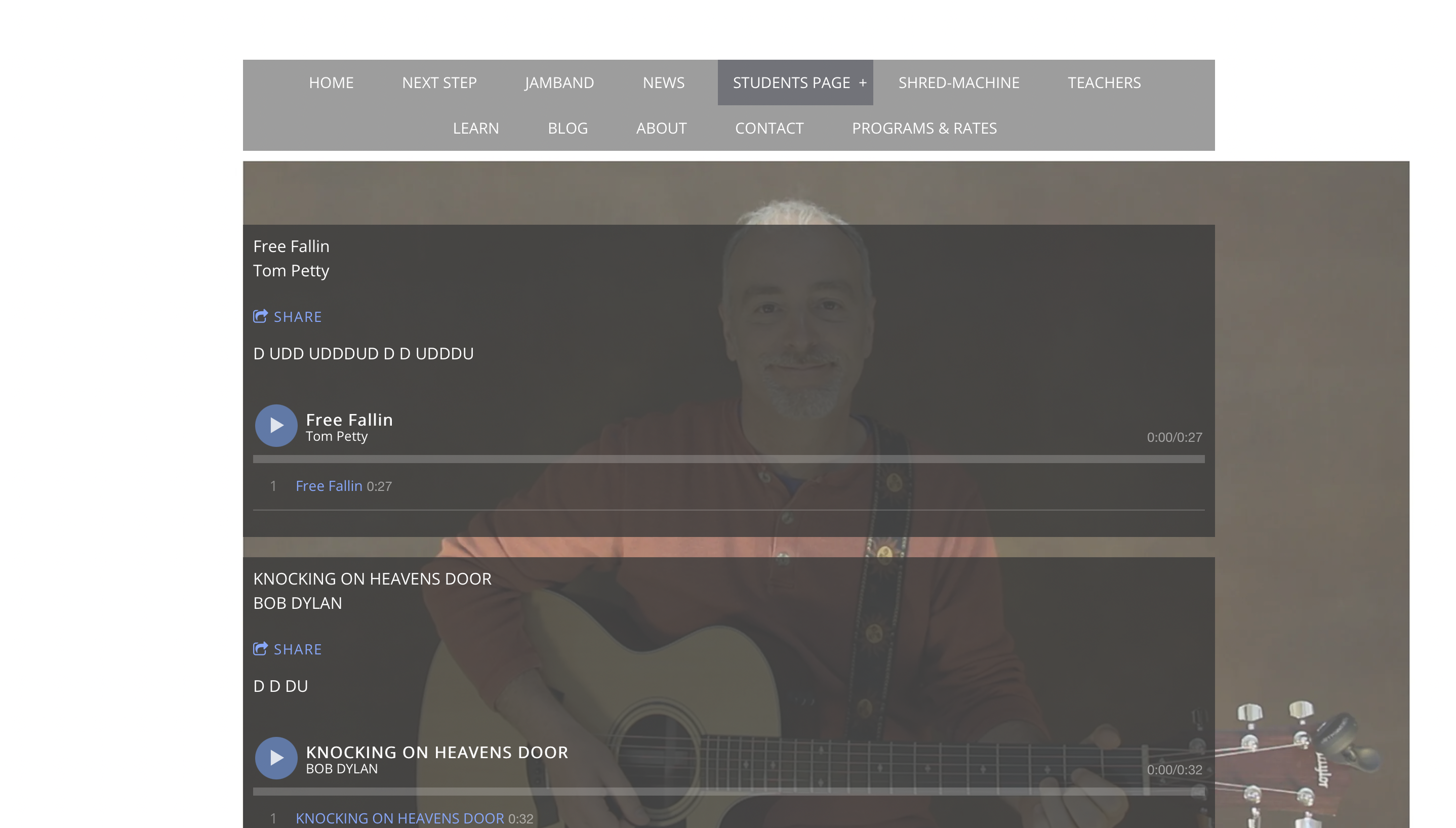The image size is (1456, 828).
Task: Click the share icon under Tom Petty
Action: (x=261, y=316)
